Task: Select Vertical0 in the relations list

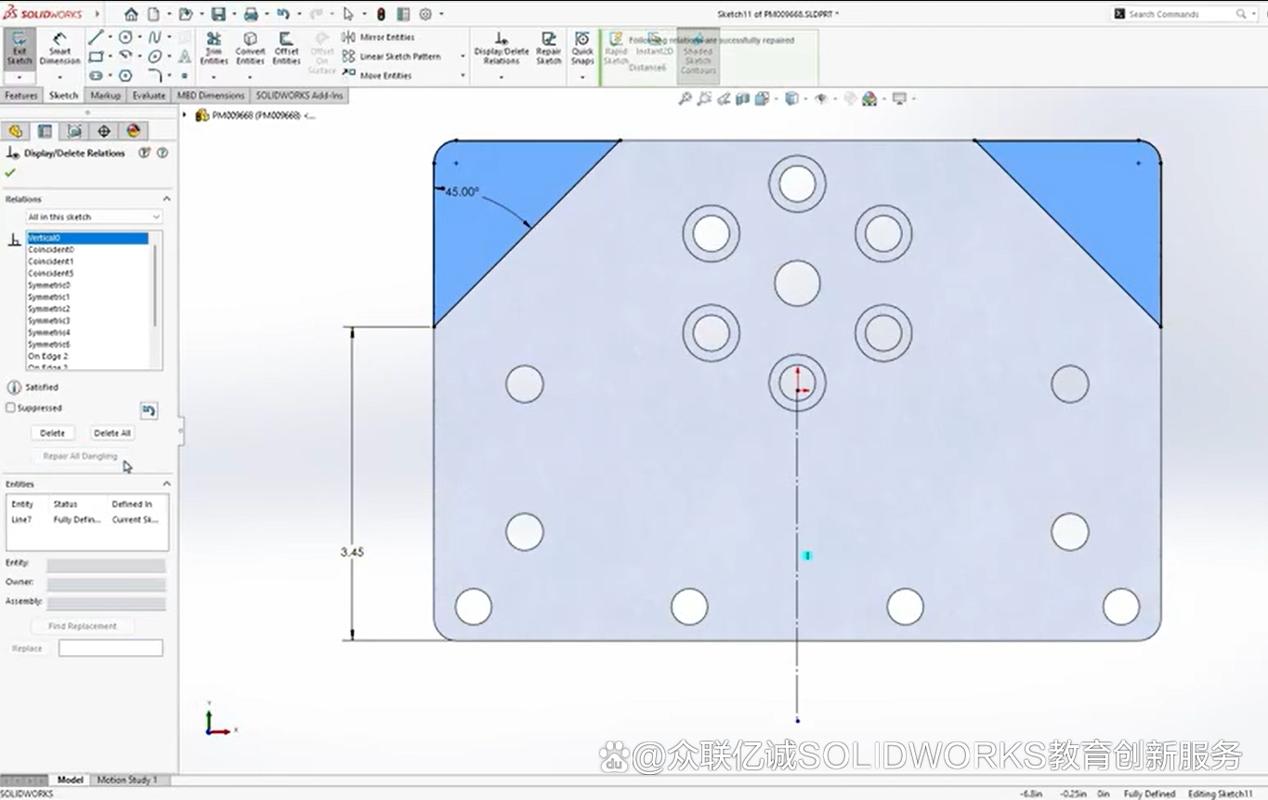Action: 86,238
